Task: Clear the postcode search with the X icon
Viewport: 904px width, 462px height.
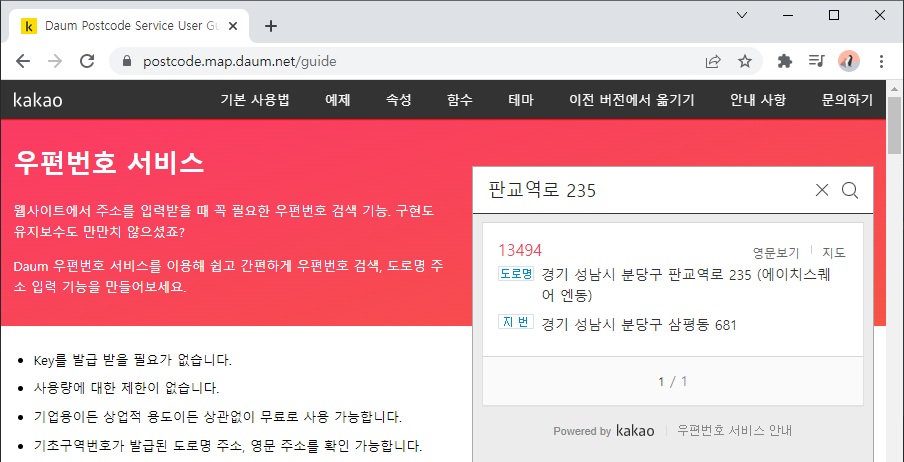Action: pyautogui.click(x=822, y=190)
